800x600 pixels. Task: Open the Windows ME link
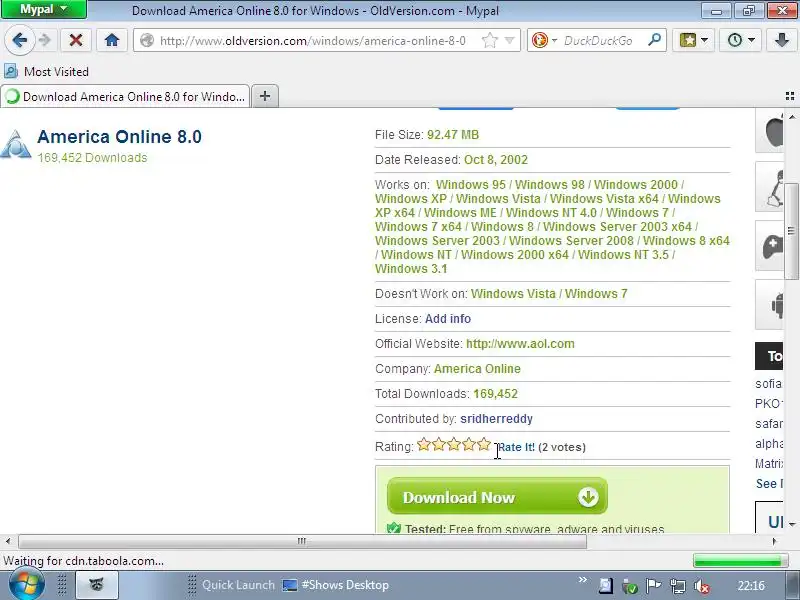tap(460, 213)
